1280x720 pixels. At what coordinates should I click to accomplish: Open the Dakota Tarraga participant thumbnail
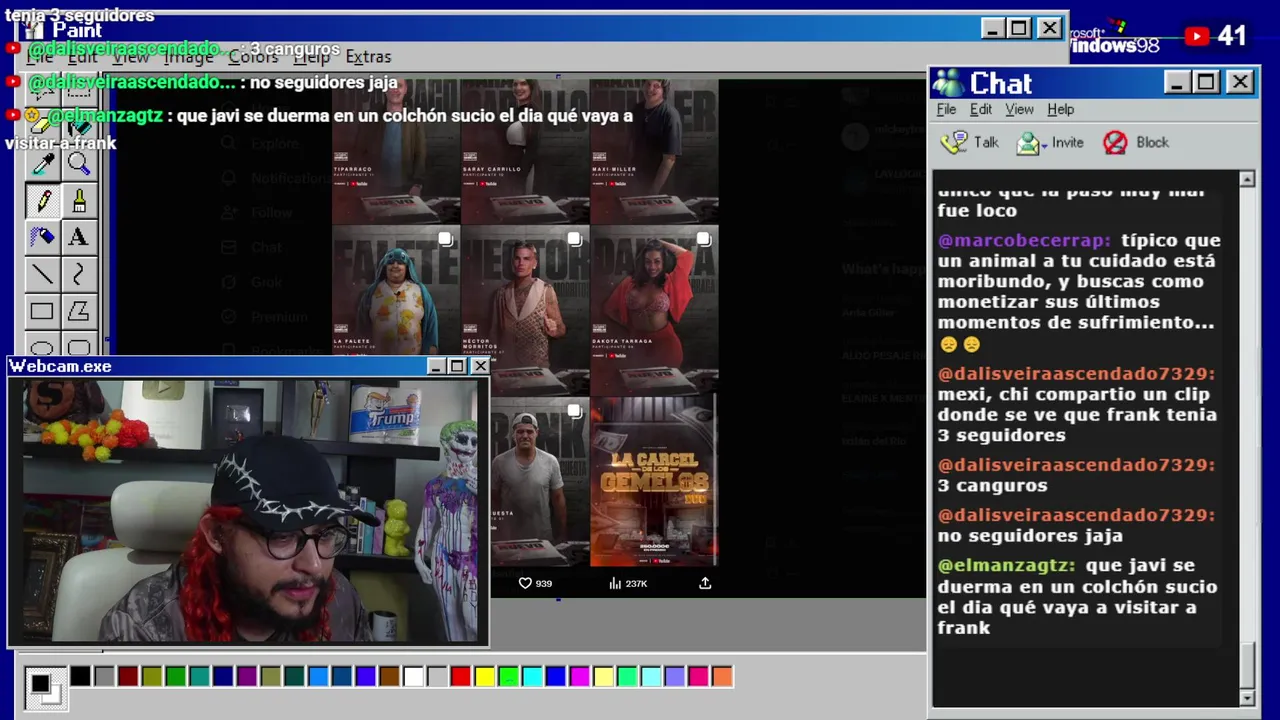tap(654, 310)
